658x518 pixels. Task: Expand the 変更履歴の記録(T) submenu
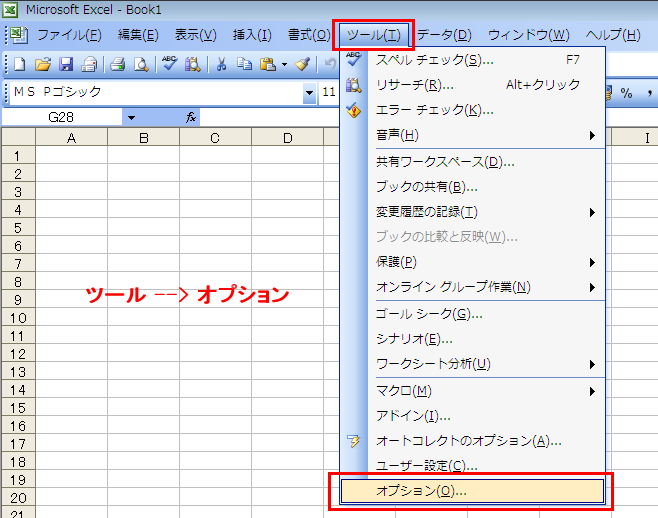[x=592, y=212]
